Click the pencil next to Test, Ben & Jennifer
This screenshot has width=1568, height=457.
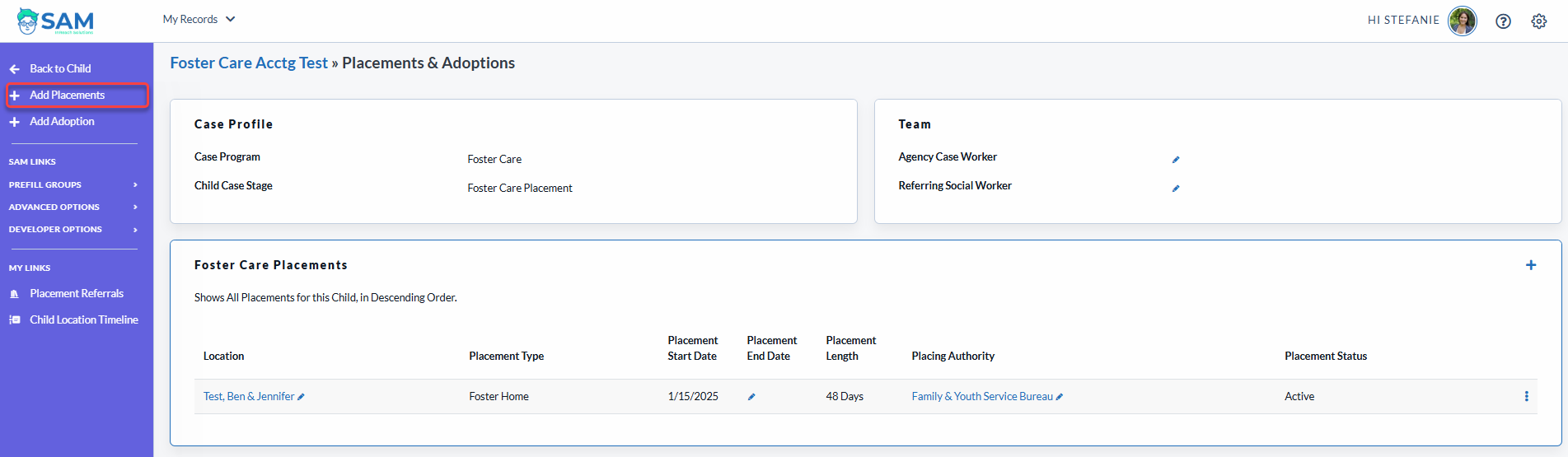(x=301, y=397)
